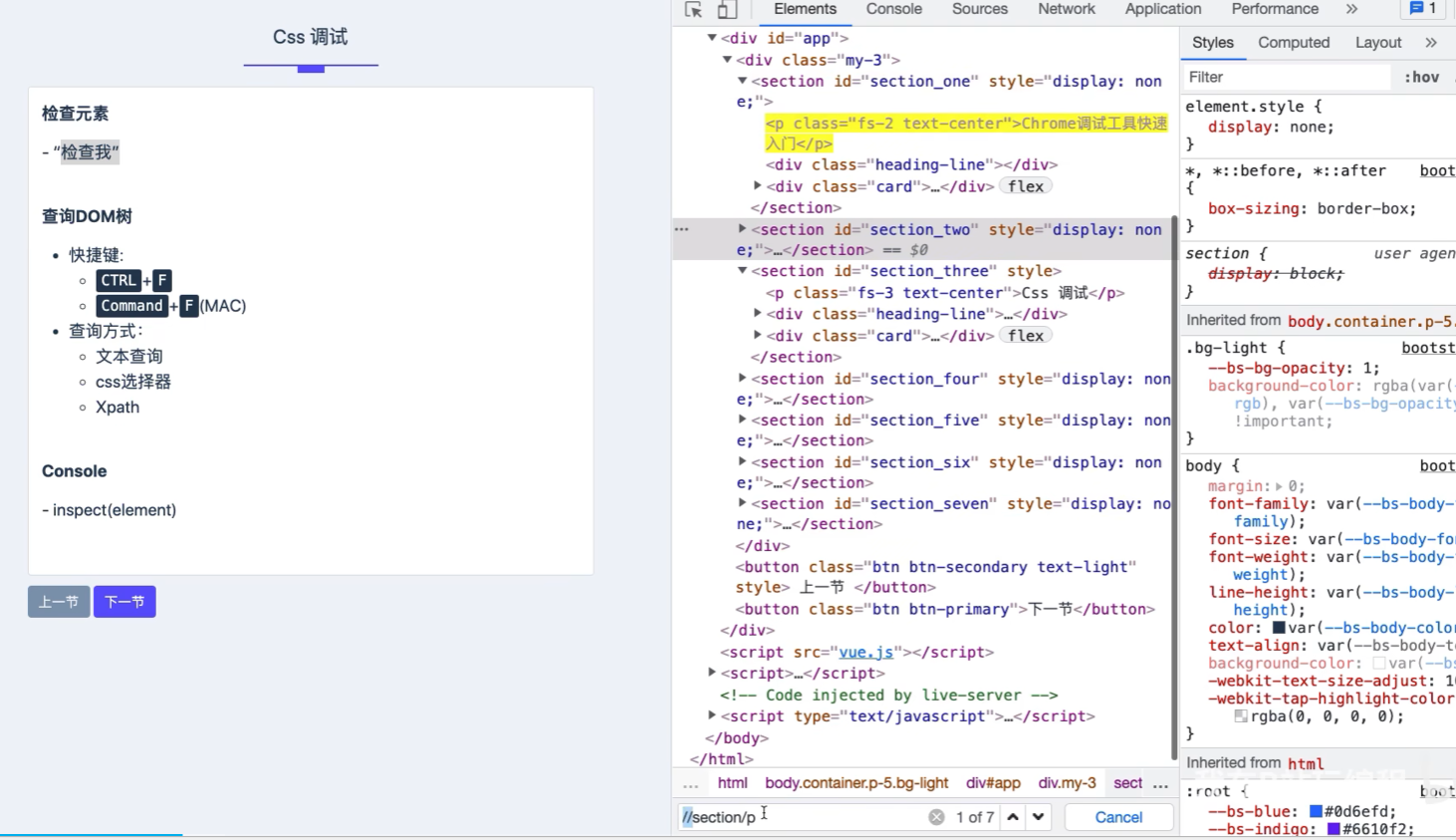Screen dimensions: 1456x840
Task: Open the console messages badge icon
Action: pyautogui.click(x=1422, y=8)
